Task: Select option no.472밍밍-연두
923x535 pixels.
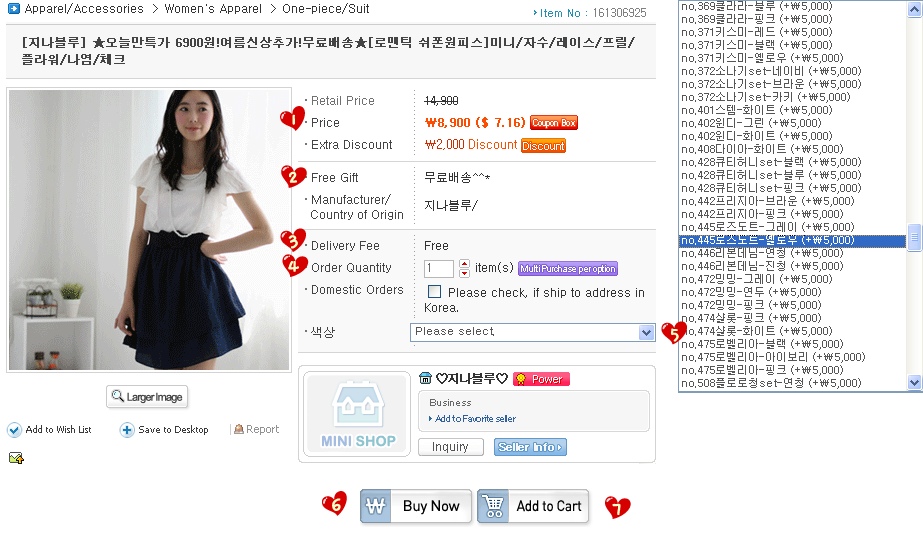Action: [792, 292]
